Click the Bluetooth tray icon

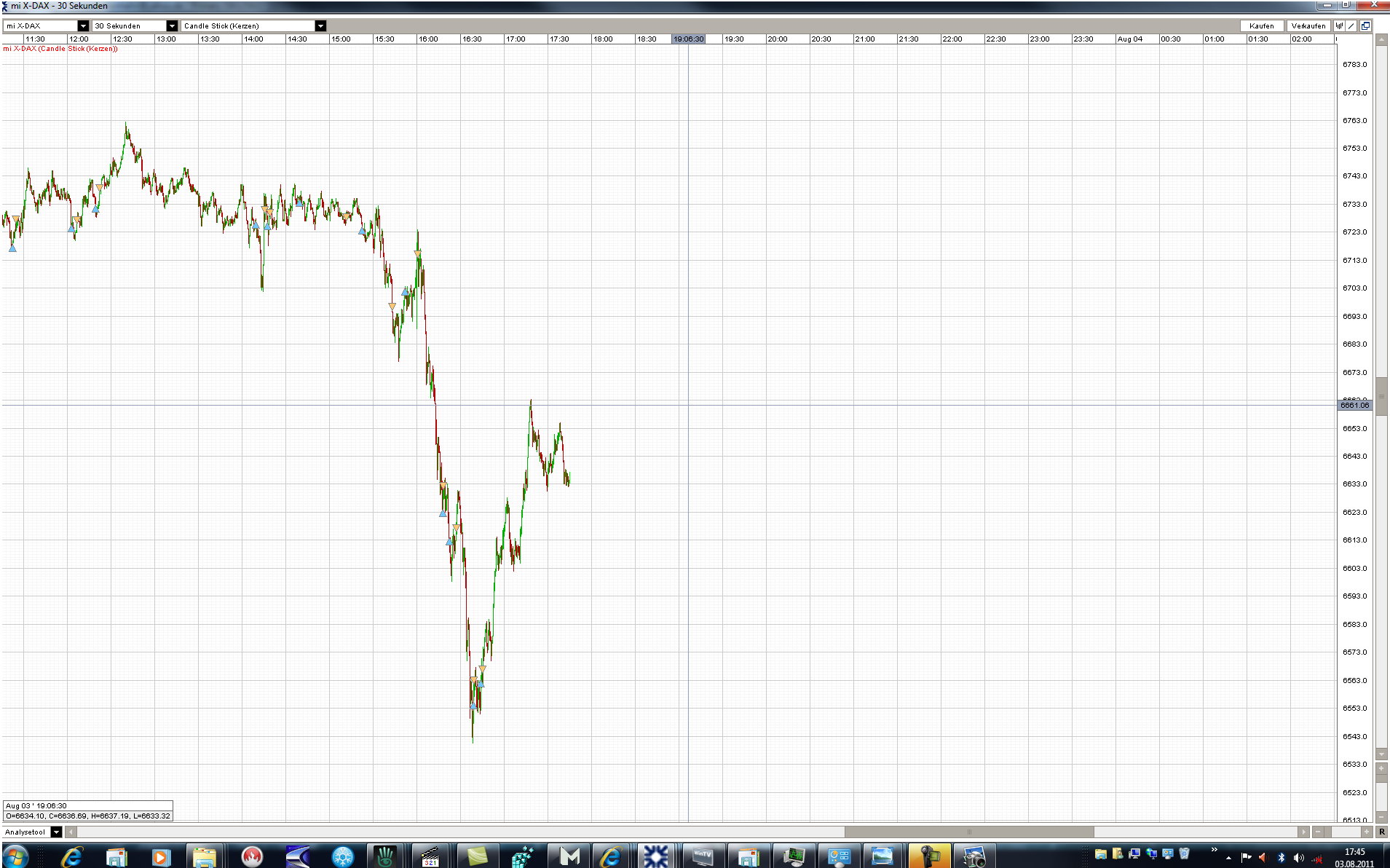[1282, 858]
